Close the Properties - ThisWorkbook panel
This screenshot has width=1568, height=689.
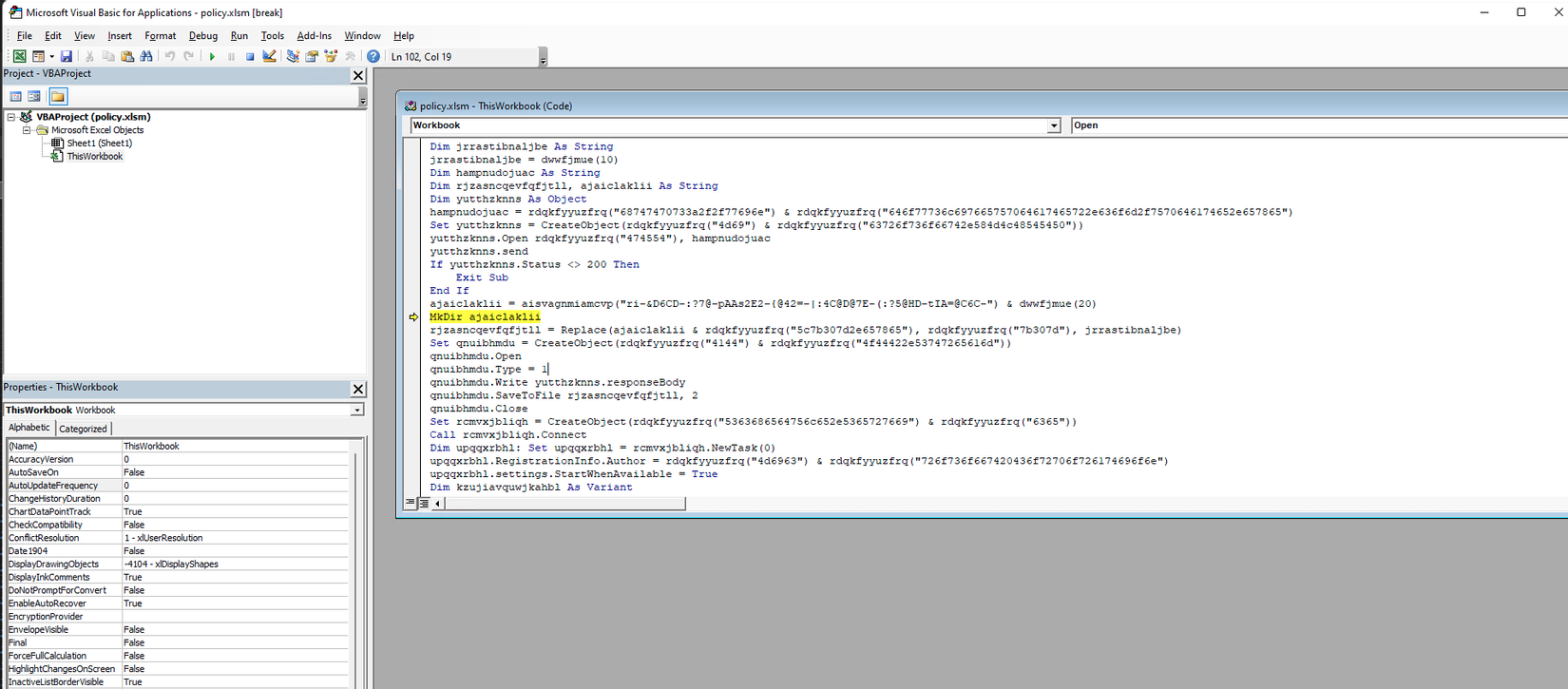pos(358,389)
